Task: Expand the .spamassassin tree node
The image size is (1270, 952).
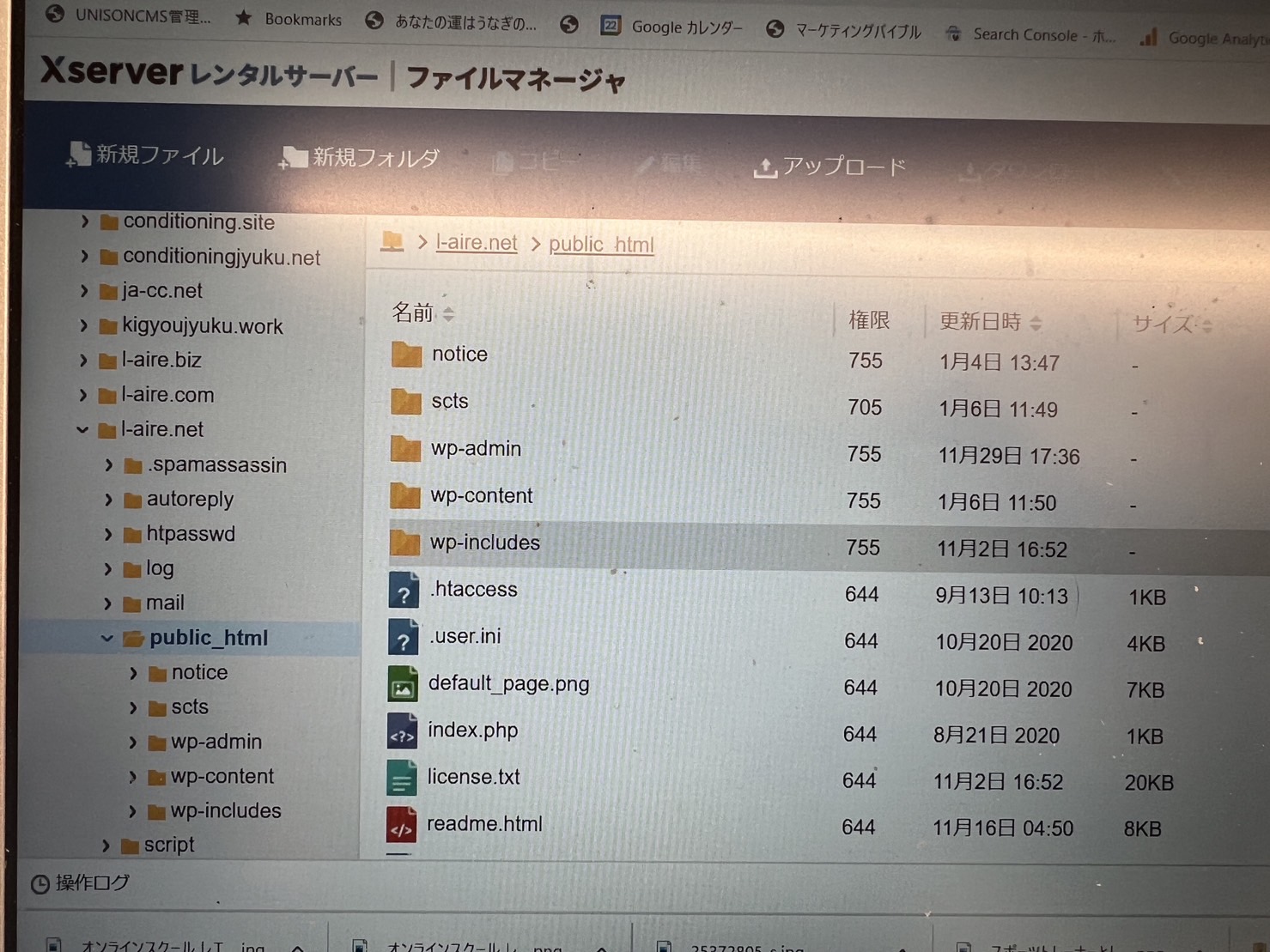Action: 108,464
